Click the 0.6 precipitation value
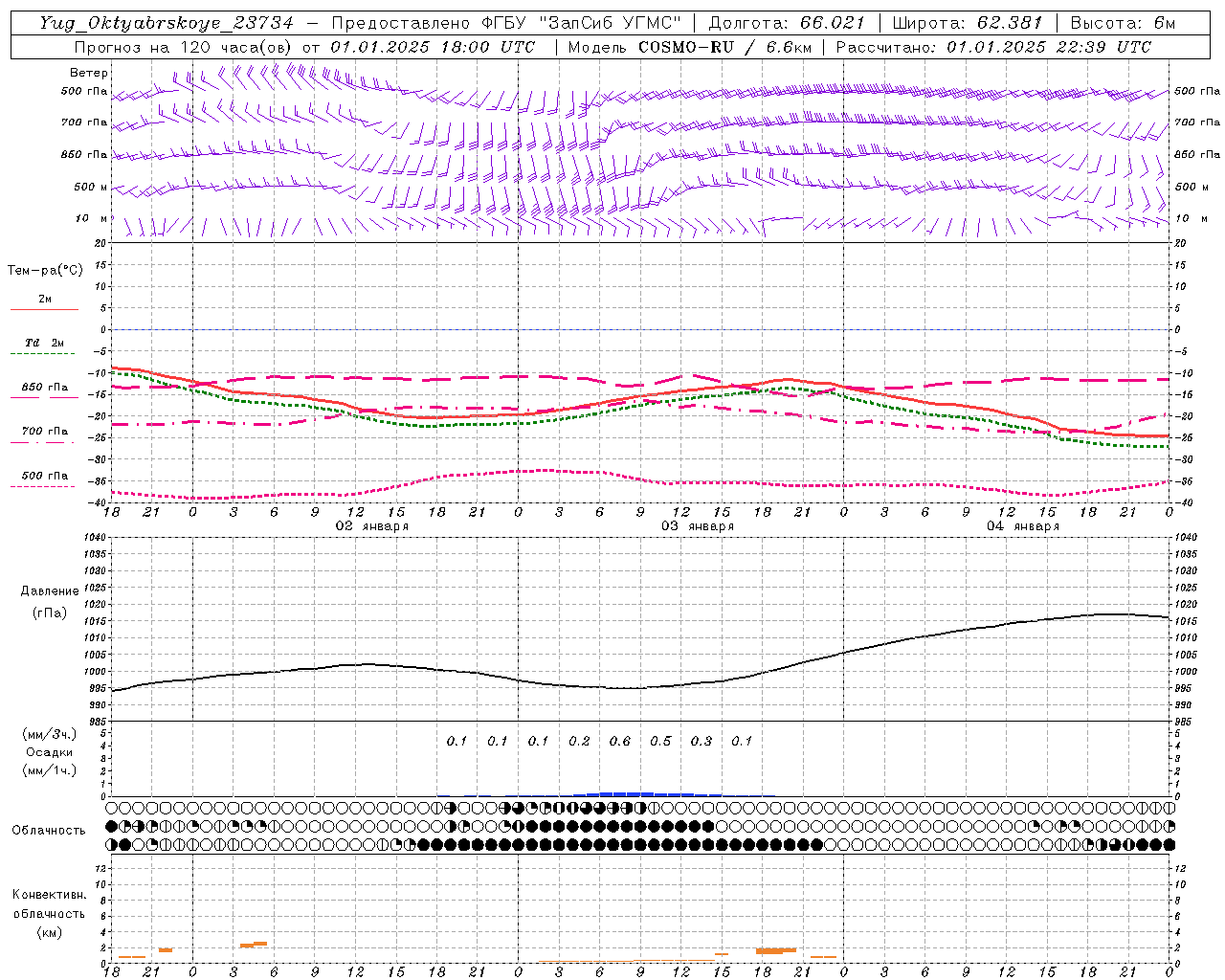The image size is (1225, 980). (x=619, y=741)
